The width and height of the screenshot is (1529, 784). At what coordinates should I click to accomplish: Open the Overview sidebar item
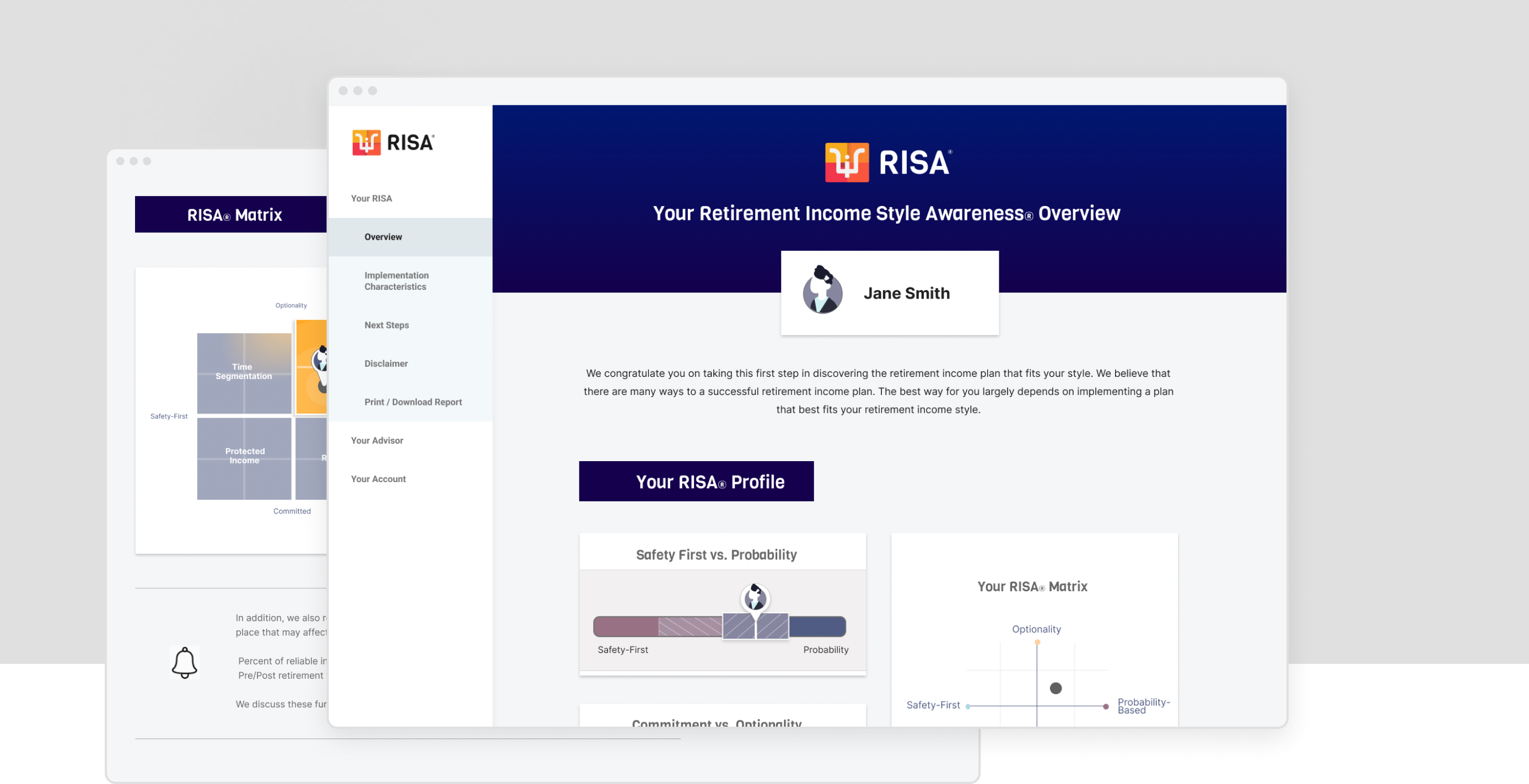pos(383,237)
